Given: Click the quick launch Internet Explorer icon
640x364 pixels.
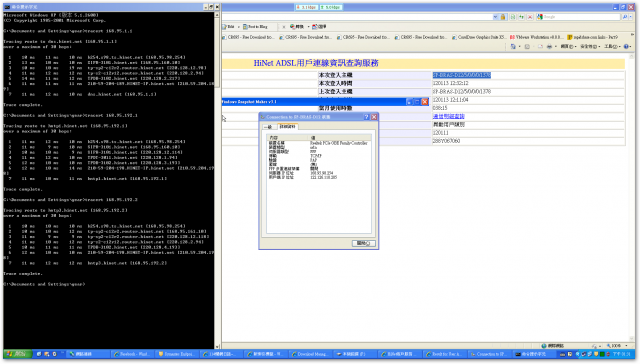Looking at the screenshot, I should 39,354.
